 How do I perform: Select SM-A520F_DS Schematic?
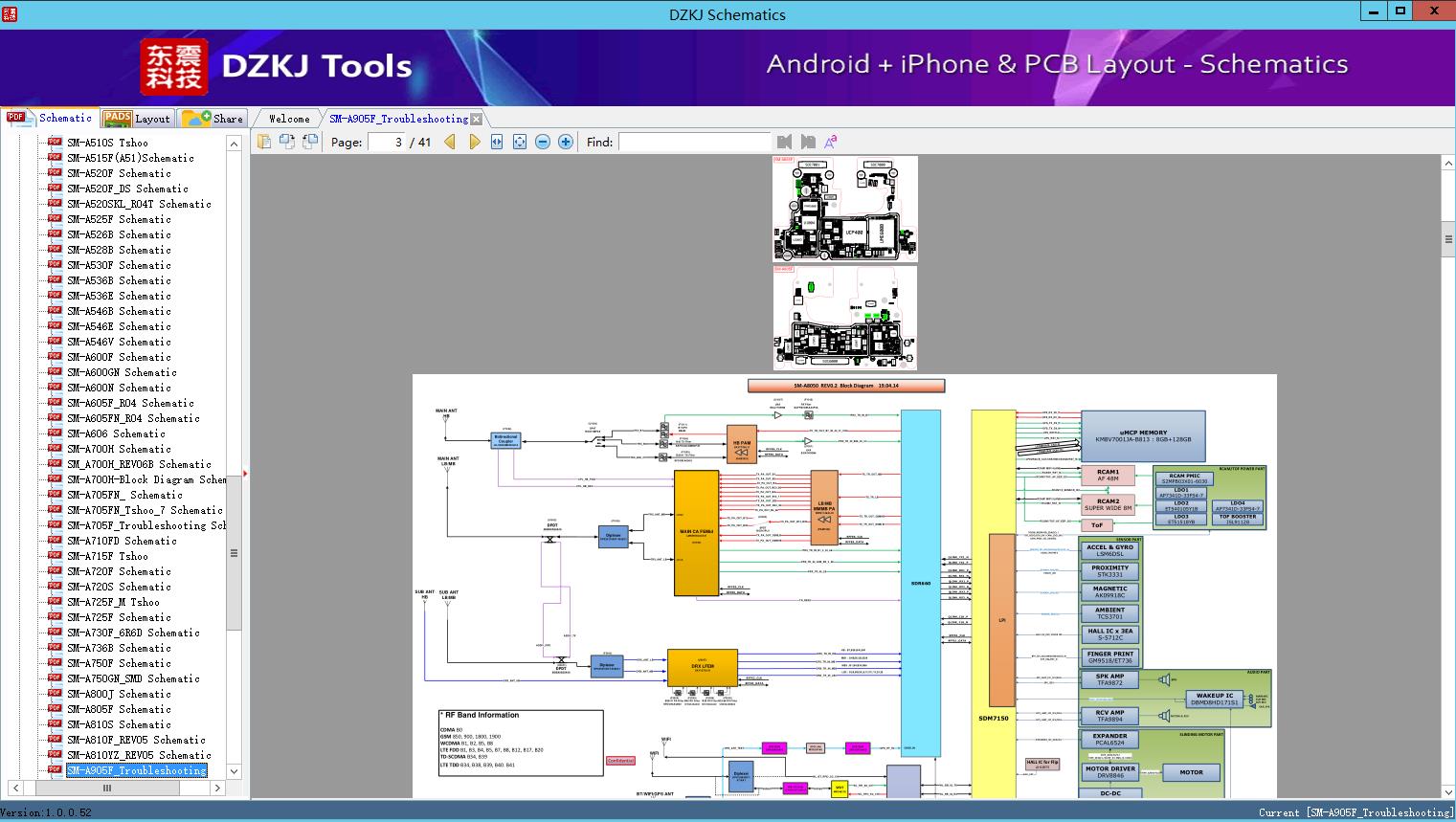[127, 189]
